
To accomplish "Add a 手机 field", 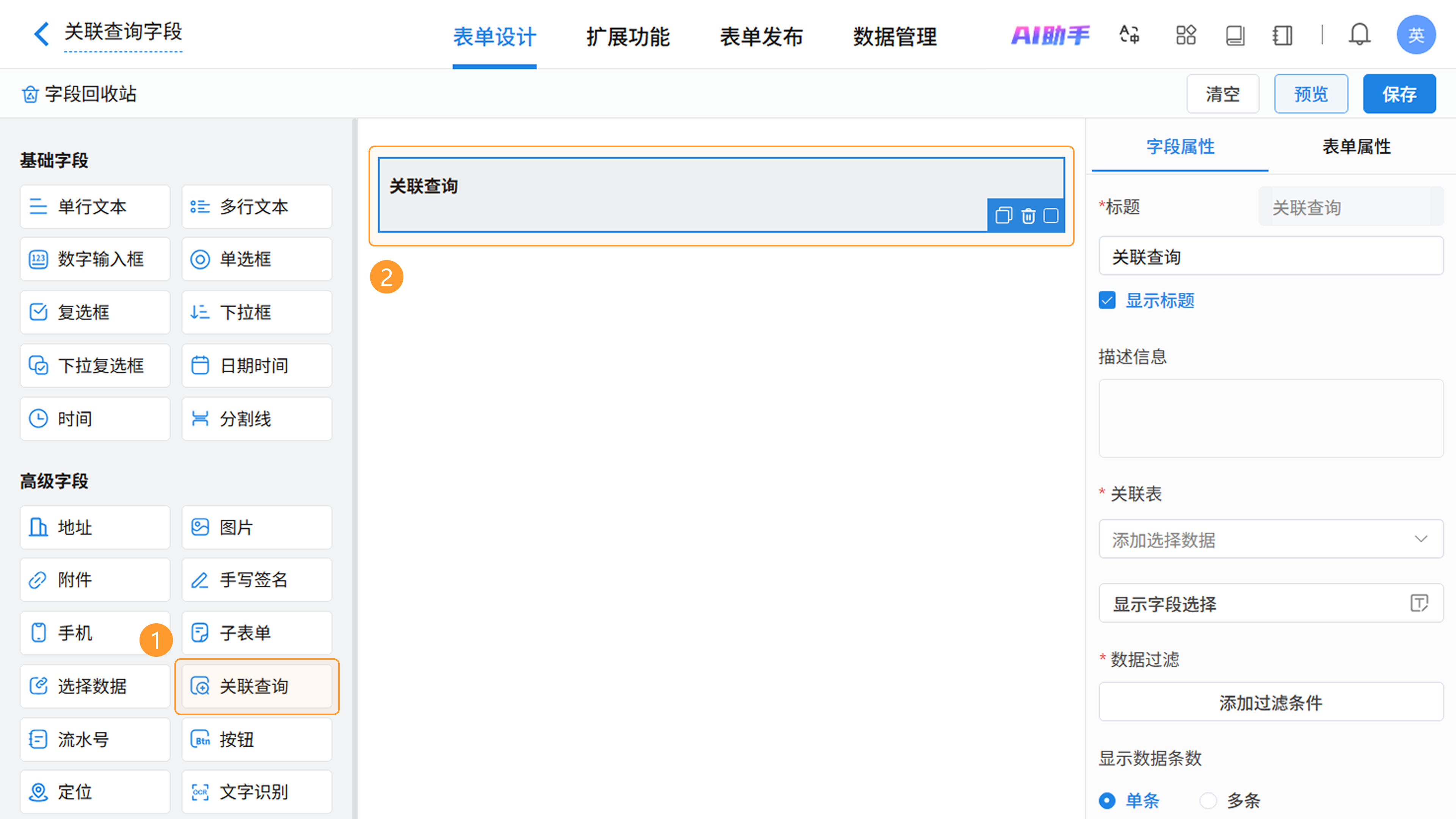I will click(95, 633).
